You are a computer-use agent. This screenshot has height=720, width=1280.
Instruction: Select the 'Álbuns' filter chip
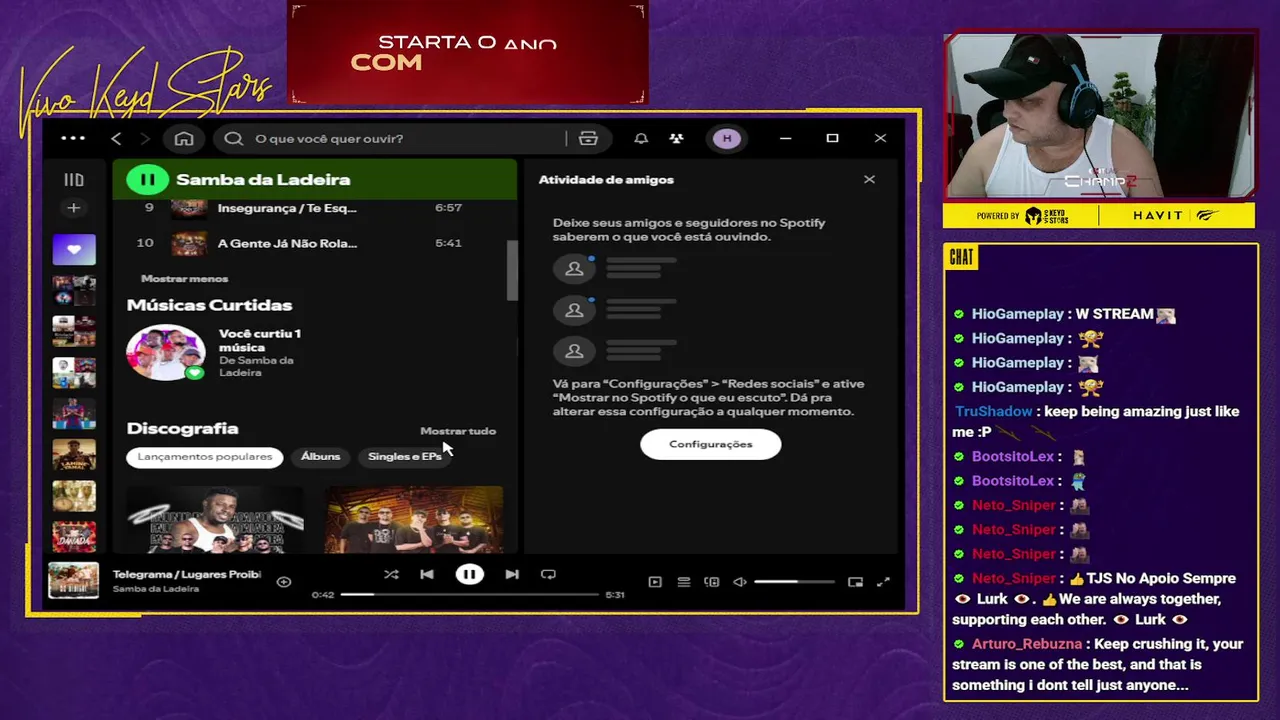[x=321, y=456]
